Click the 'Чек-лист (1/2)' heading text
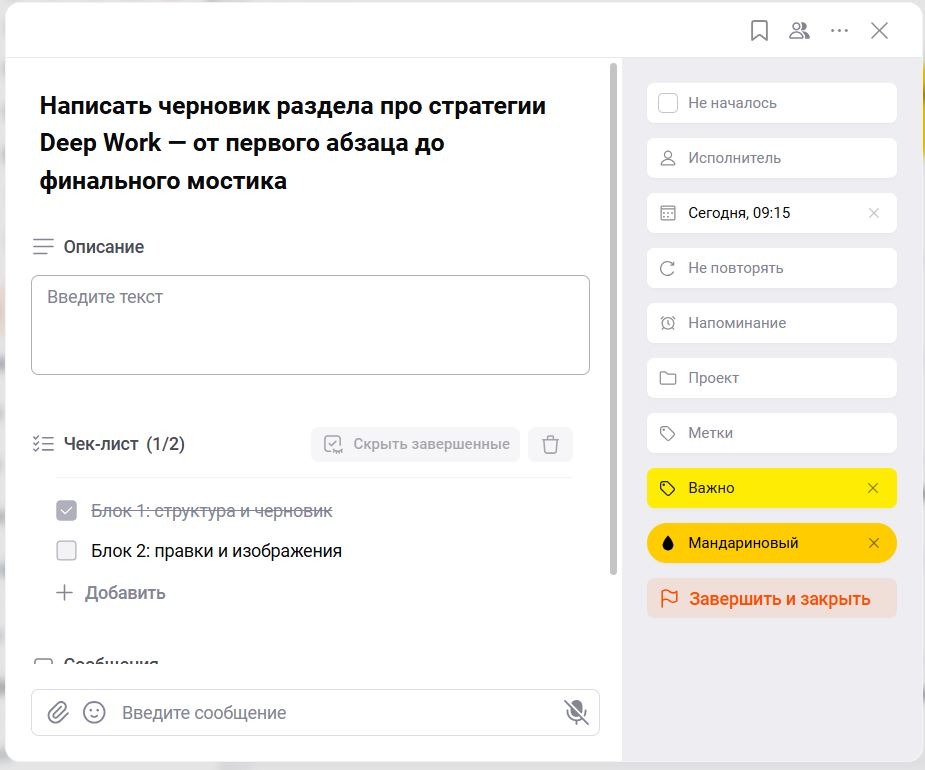Screen dimensions: 925x770 tap(124, 444)
